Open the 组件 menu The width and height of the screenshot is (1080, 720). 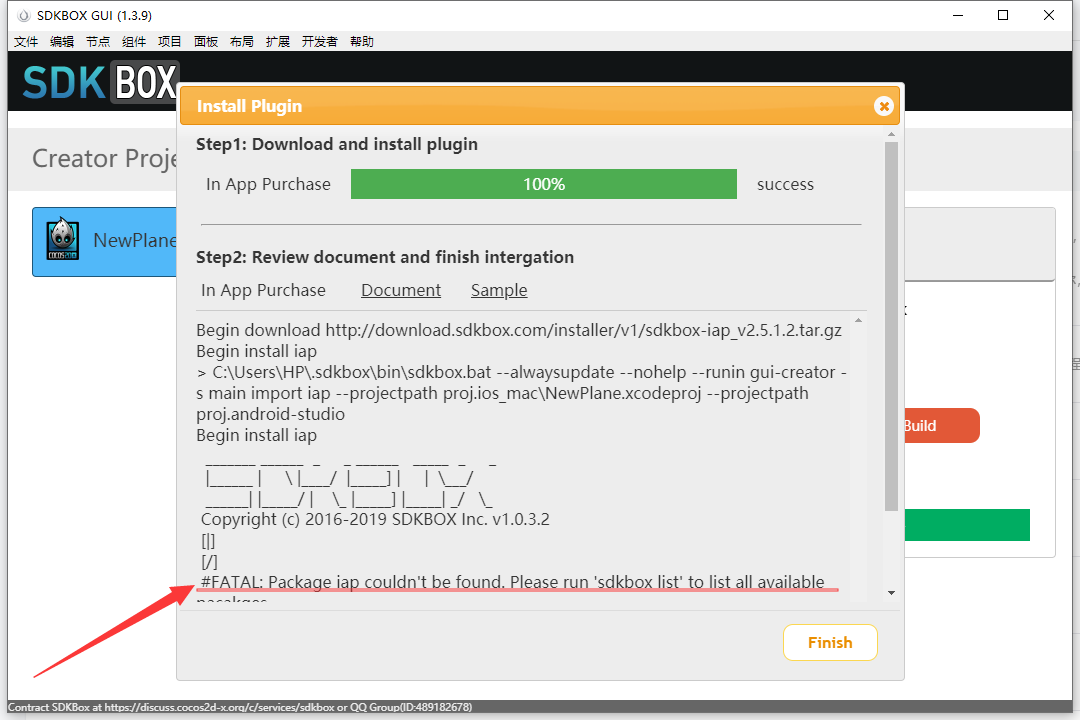tap(134, 41)
